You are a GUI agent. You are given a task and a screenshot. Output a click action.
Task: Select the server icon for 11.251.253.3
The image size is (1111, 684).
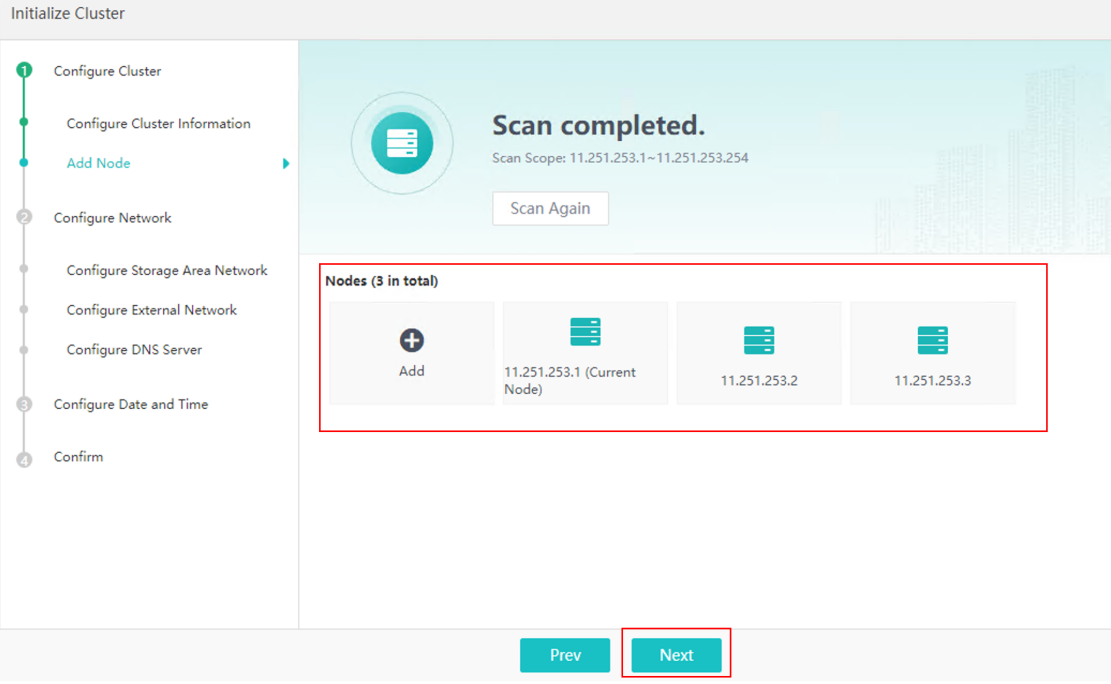pyautogui.click(x=932, y=340)
